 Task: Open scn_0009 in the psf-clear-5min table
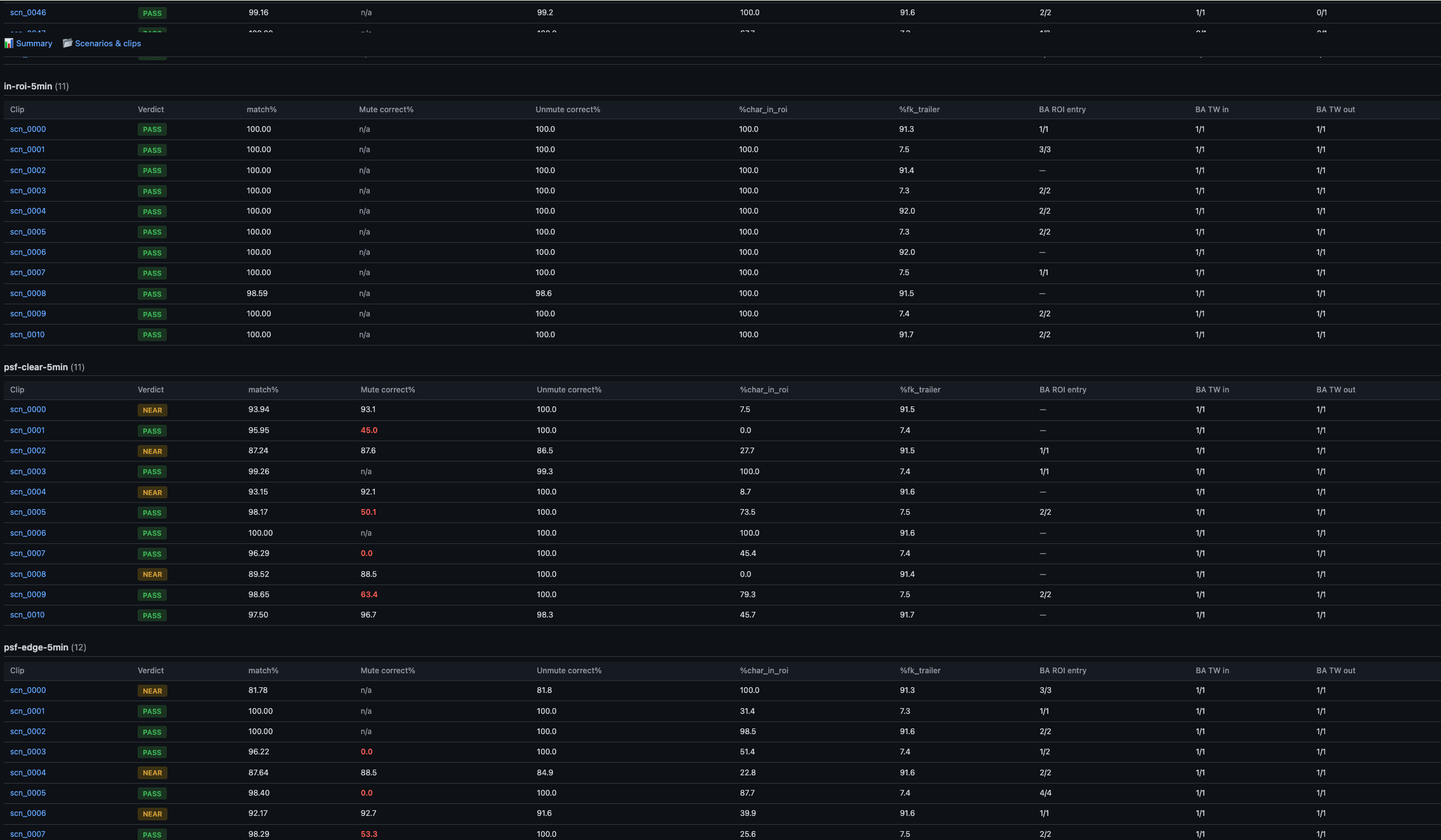28,595
